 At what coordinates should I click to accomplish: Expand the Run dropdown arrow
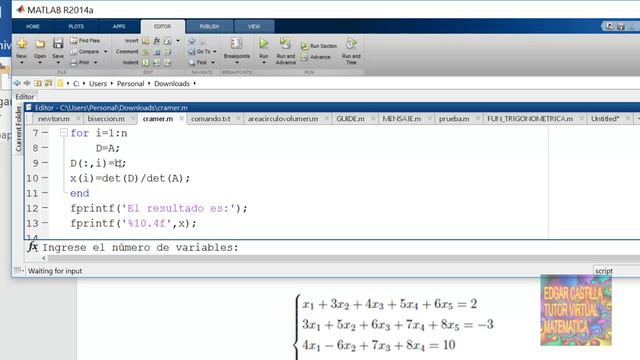tap(264, 63)
